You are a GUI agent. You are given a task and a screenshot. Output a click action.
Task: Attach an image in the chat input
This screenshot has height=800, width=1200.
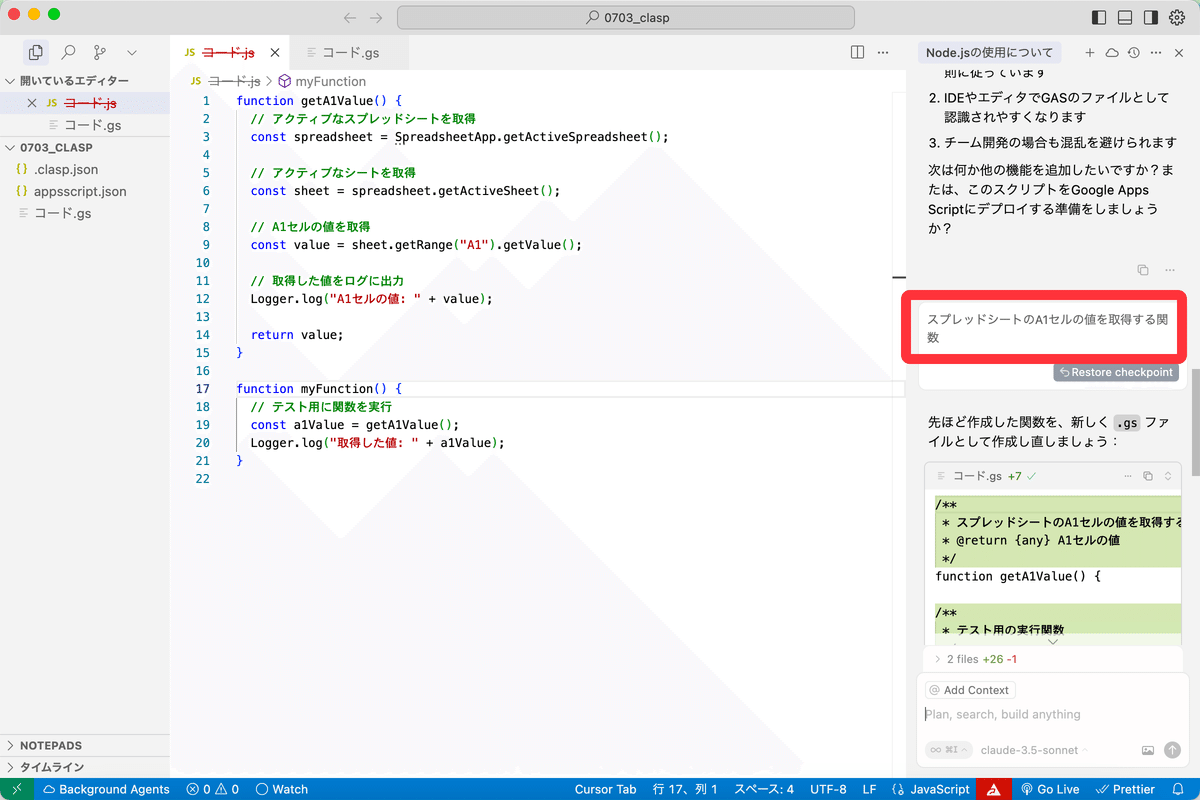pyautogui.click(x=1148, y=749)
